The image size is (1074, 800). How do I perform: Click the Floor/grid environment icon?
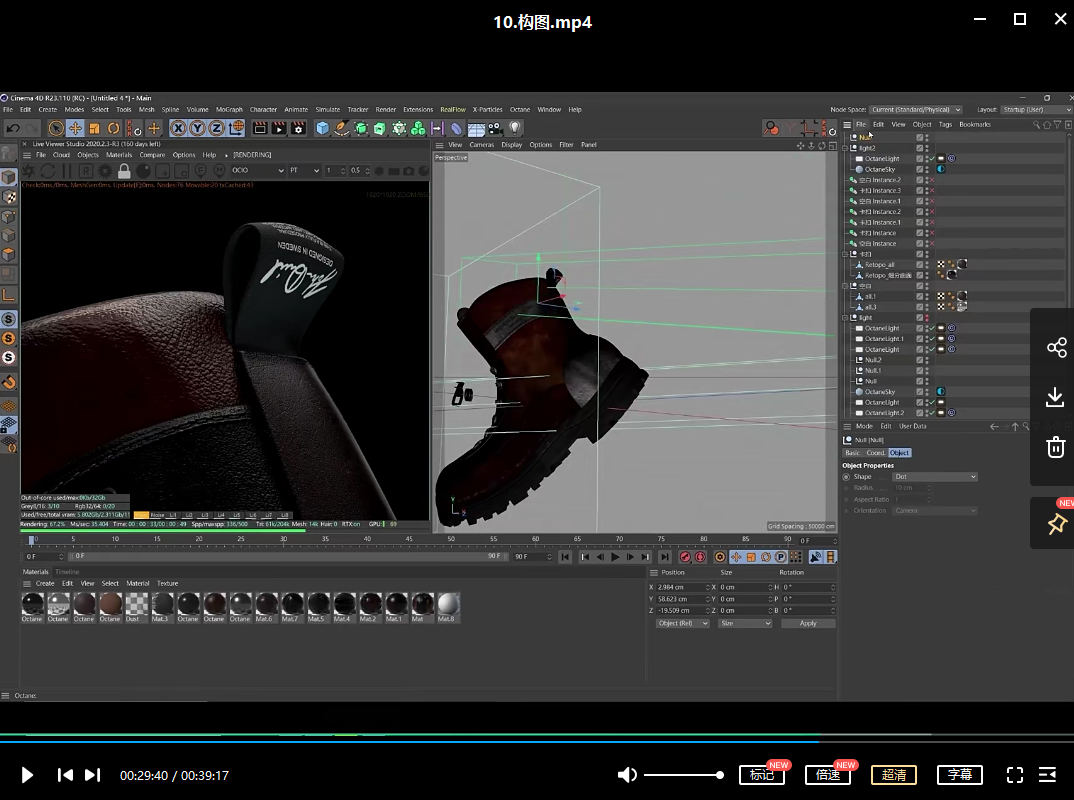pos(476,128)
